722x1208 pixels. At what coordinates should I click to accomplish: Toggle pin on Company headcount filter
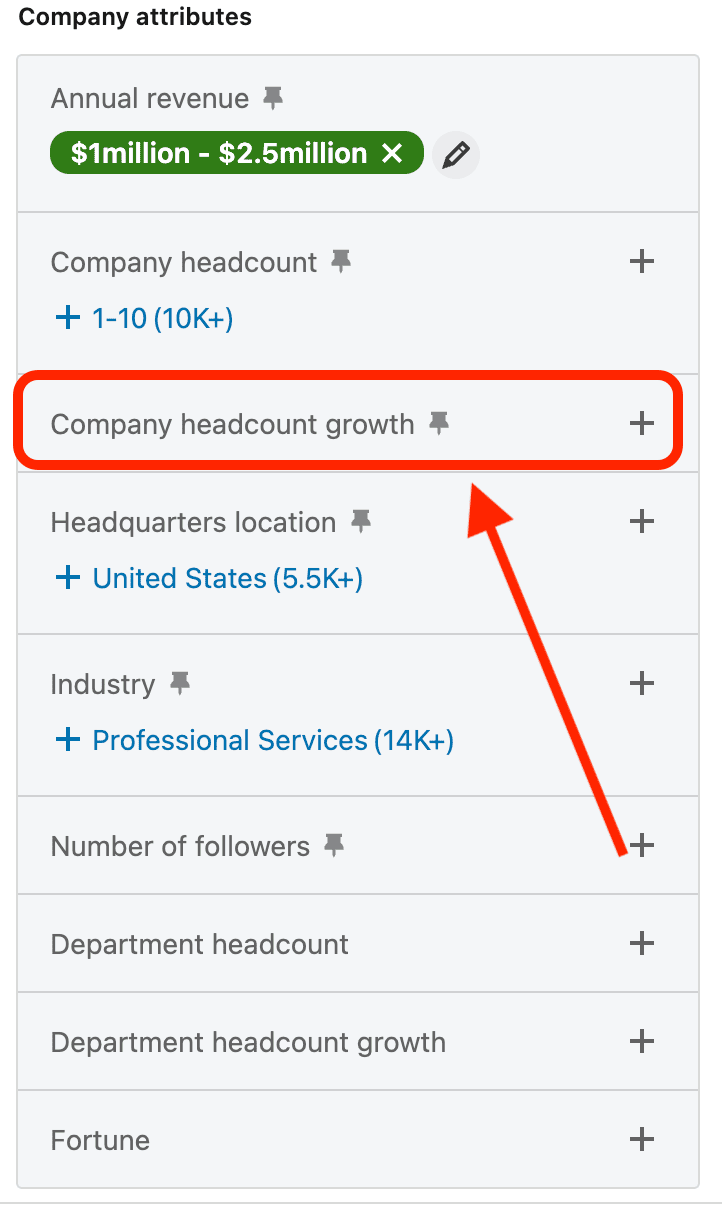pyautogui.click(x=341, y=262)
